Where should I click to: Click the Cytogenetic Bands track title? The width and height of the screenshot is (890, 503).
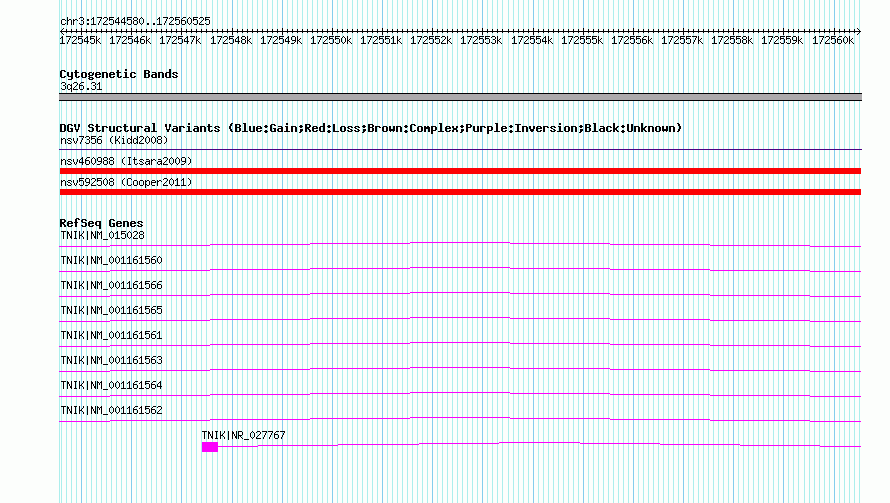click(119, 74)
